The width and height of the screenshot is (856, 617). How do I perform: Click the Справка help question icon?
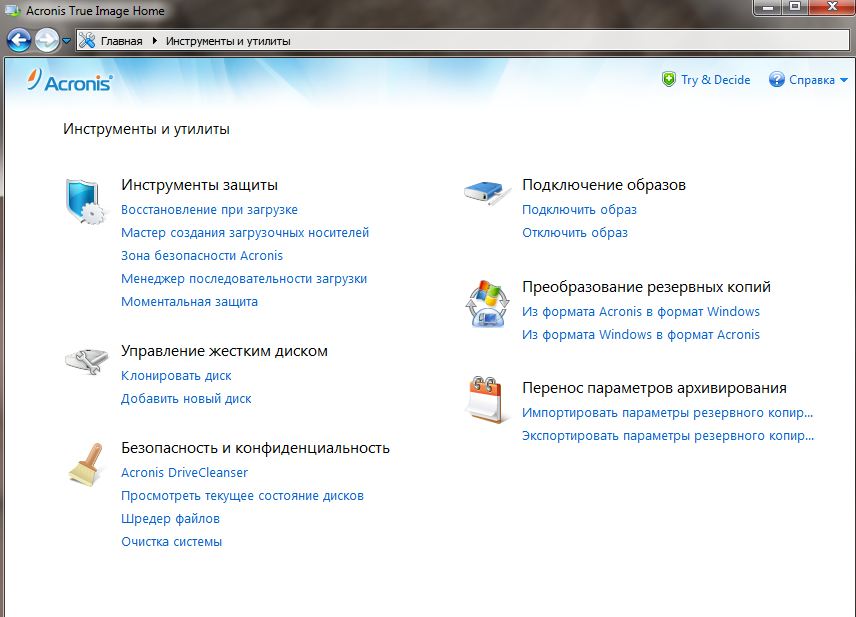(x=776, y=80)
